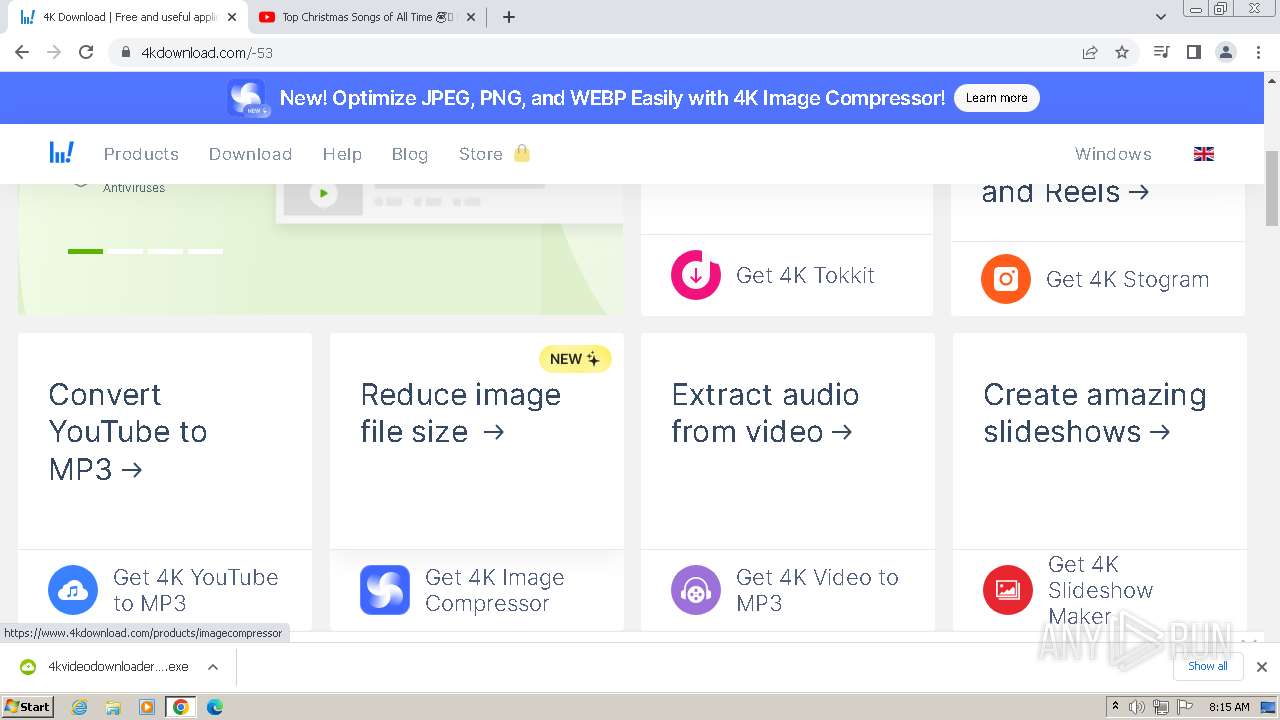Click the Chrome icon in taskbar
This screenshot has width=1280, height=720.
pos(180,707)
